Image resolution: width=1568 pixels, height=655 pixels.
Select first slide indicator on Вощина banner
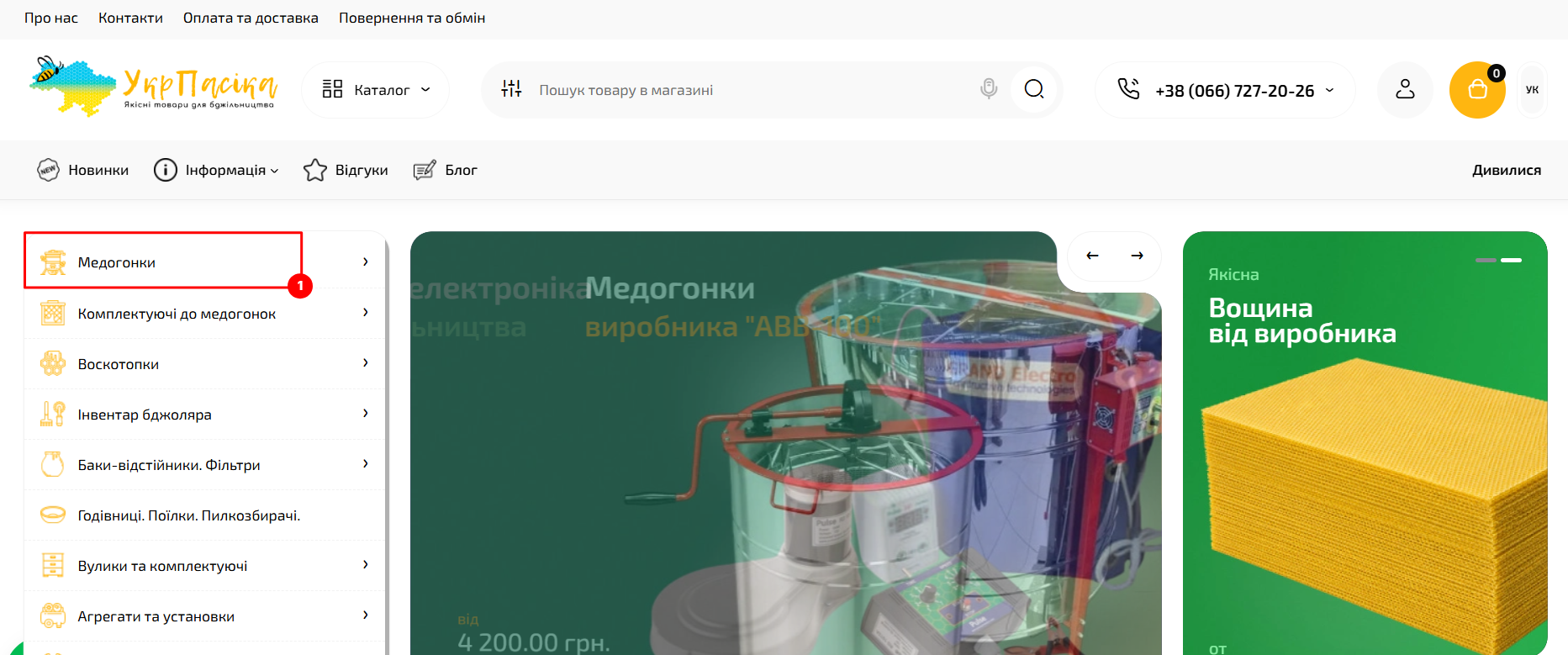coord(1486,261)
